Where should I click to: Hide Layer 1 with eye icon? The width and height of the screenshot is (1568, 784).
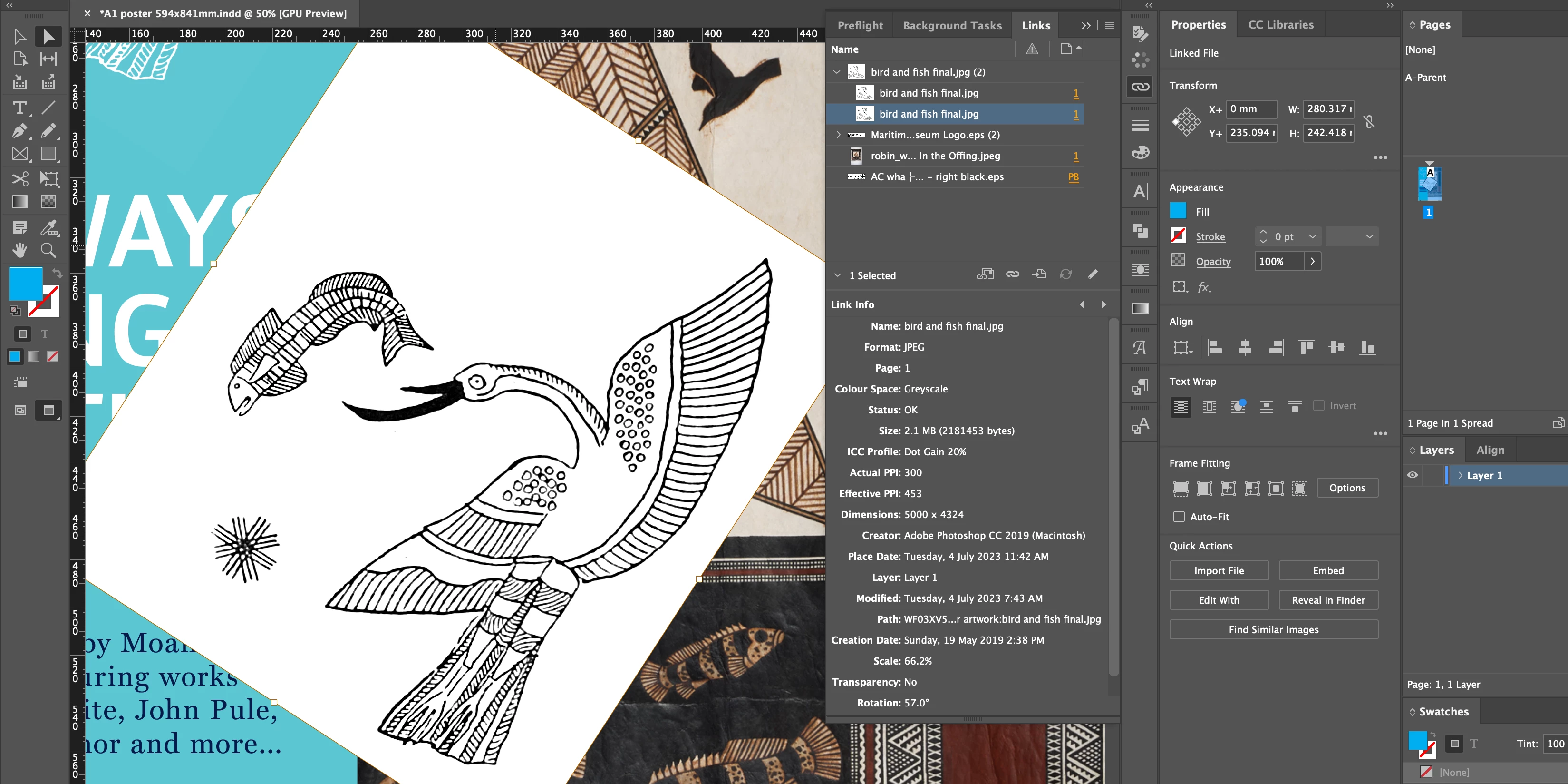coord(1413,475)
